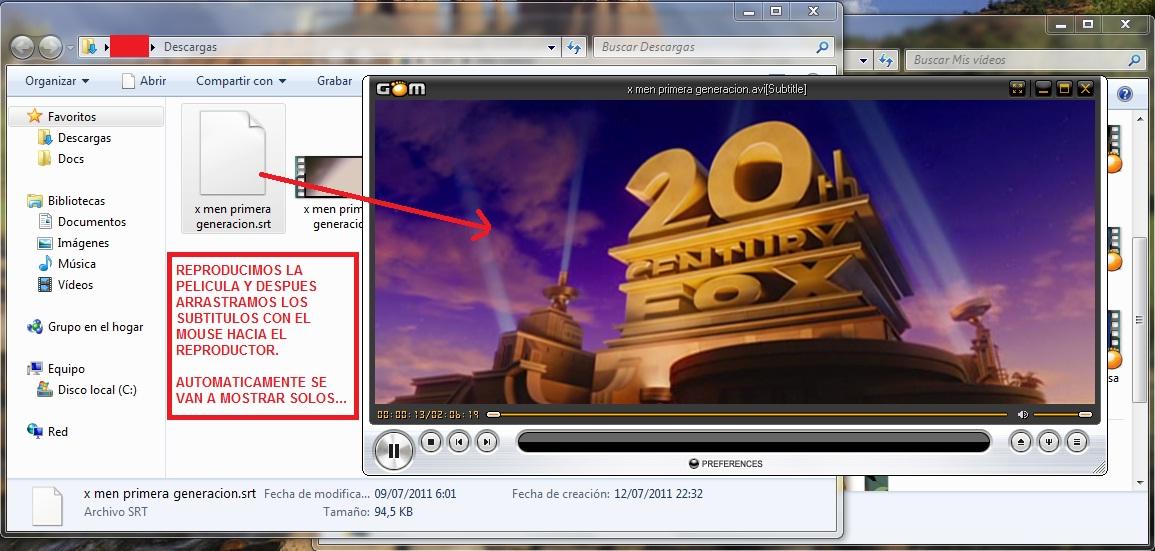Open the Organizar menu

(x=57, y=81)
